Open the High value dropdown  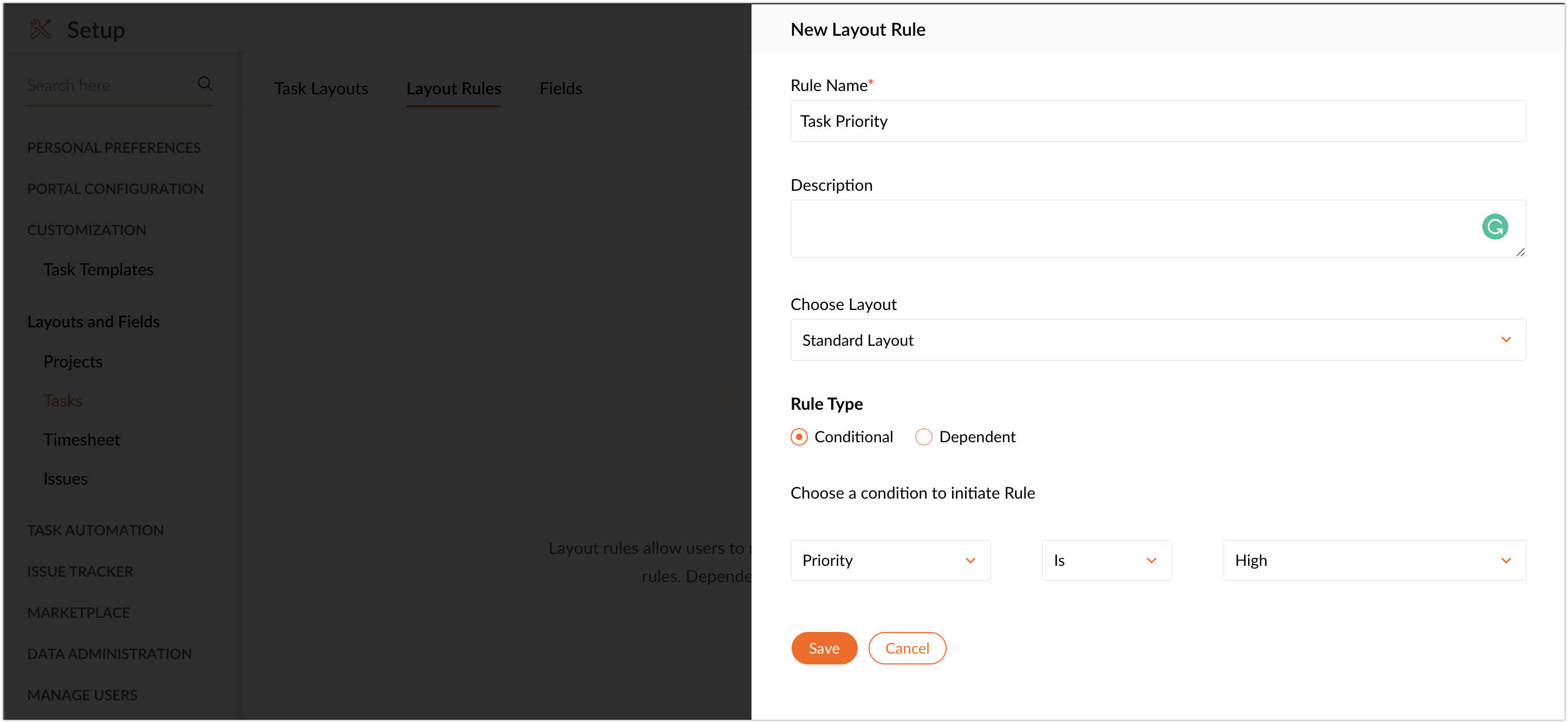coord(1374,560)
